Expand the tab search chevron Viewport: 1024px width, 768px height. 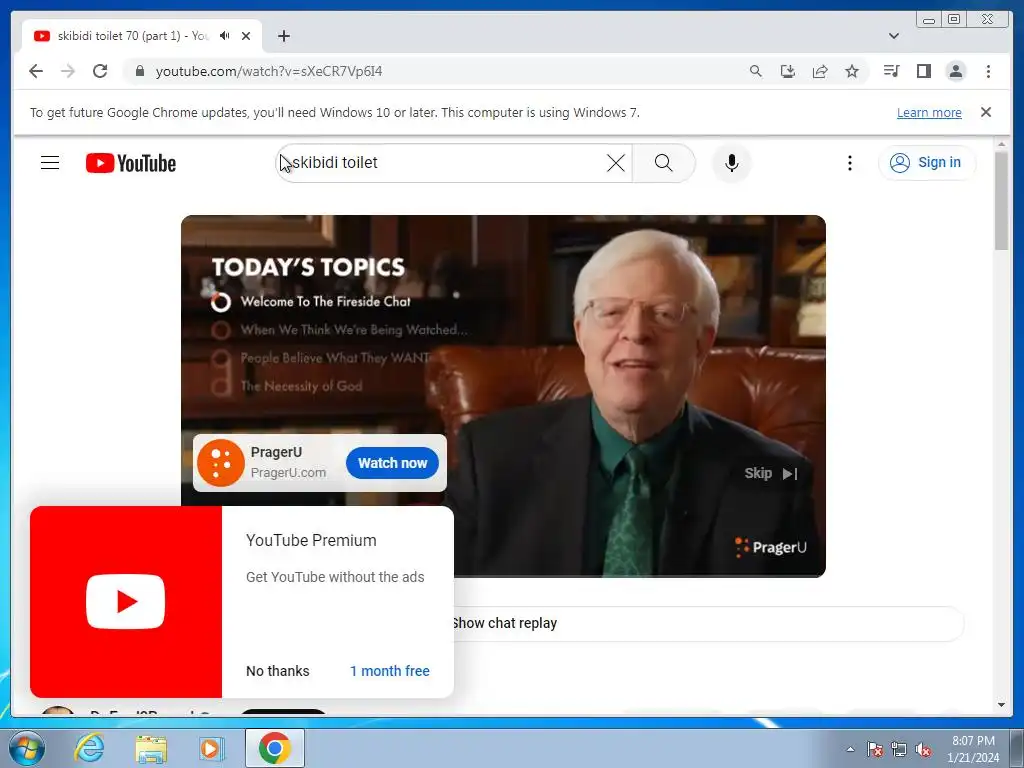point(894,36)
